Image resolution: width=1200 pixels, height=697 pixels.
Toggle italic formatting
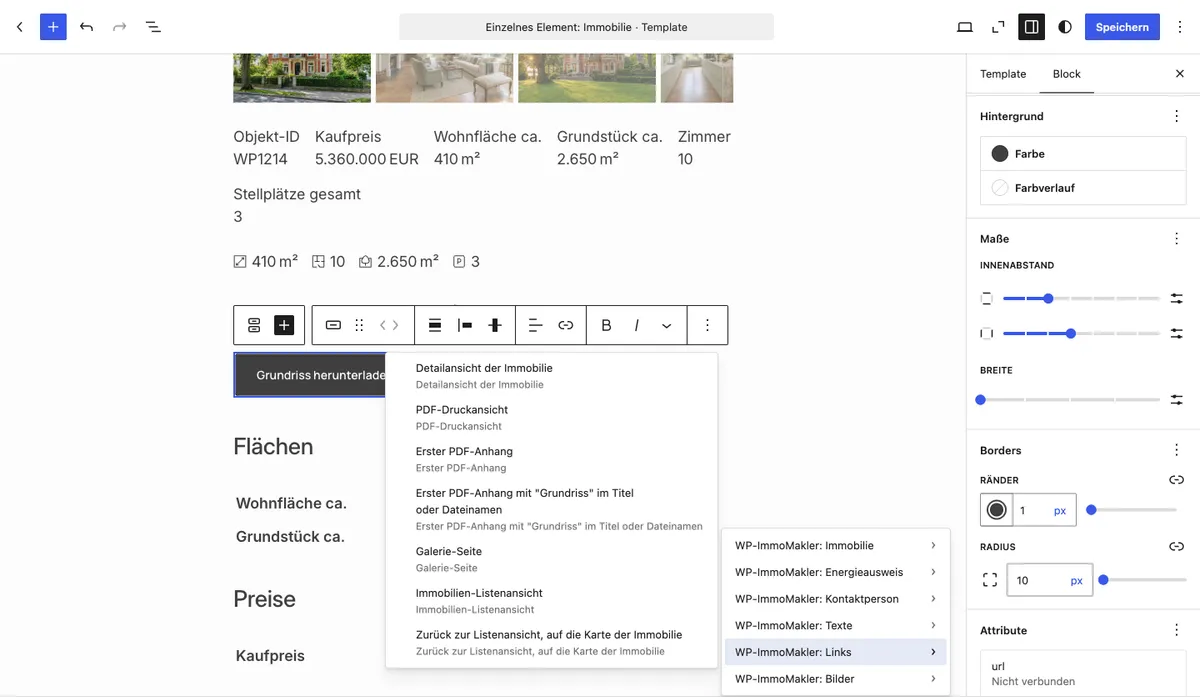tap(637, 325)
